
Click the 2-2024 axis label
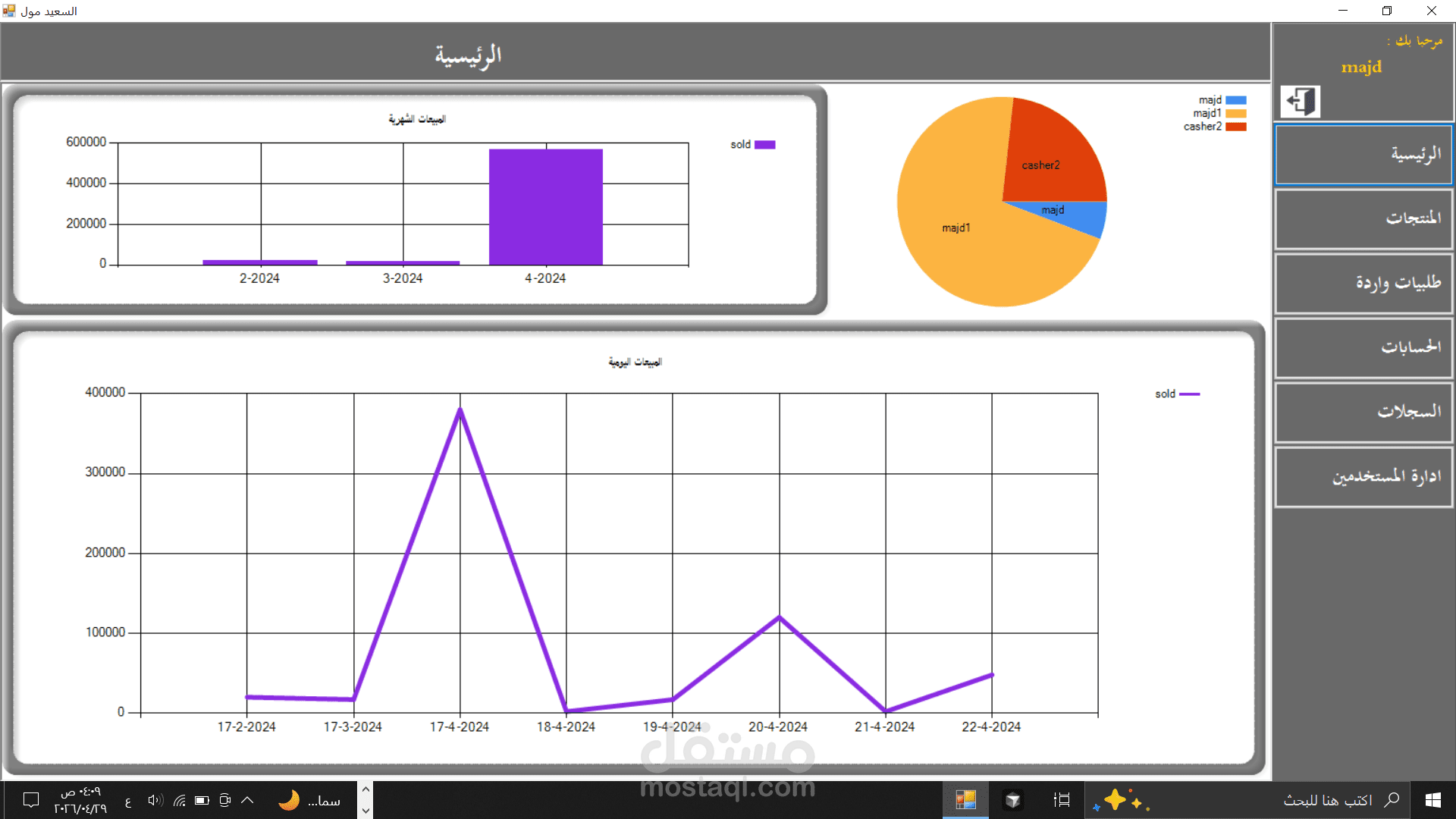[x=259, y=278]
